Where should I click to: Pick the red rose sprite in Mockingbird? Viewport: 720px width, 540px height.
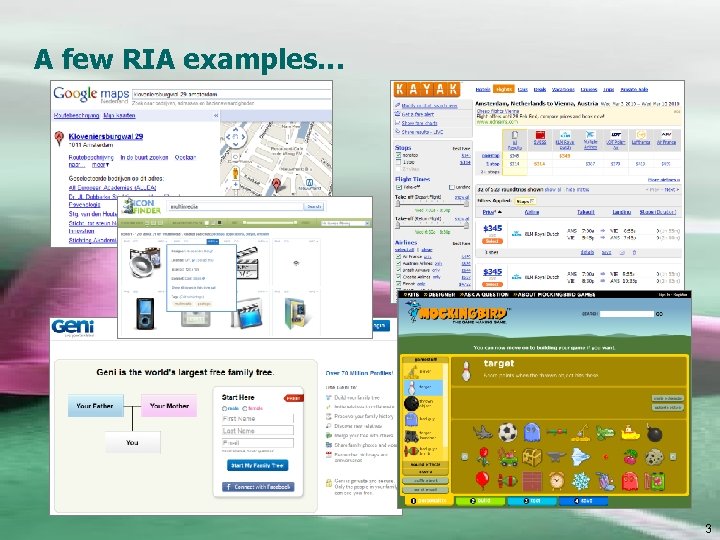coord(482,457)
